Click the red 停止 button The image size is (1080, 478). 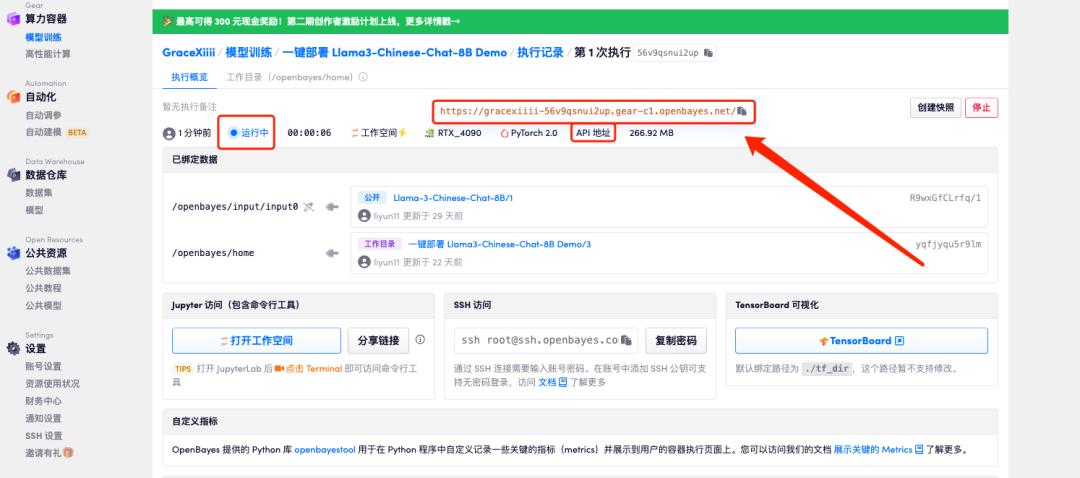tap(982, 108)
